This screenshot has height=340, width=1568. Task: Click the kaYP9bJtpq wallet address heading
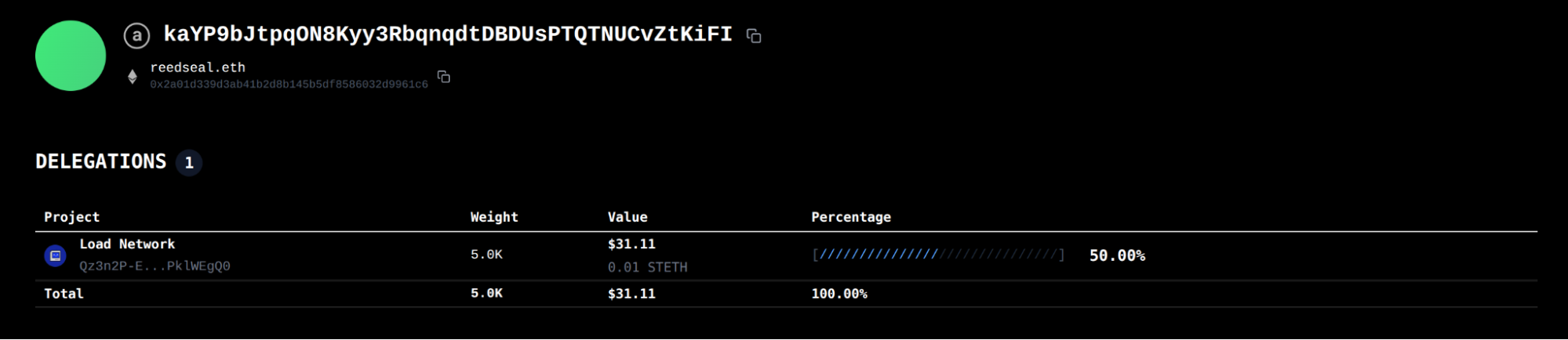pyautogui.click(x=447, y=34)
